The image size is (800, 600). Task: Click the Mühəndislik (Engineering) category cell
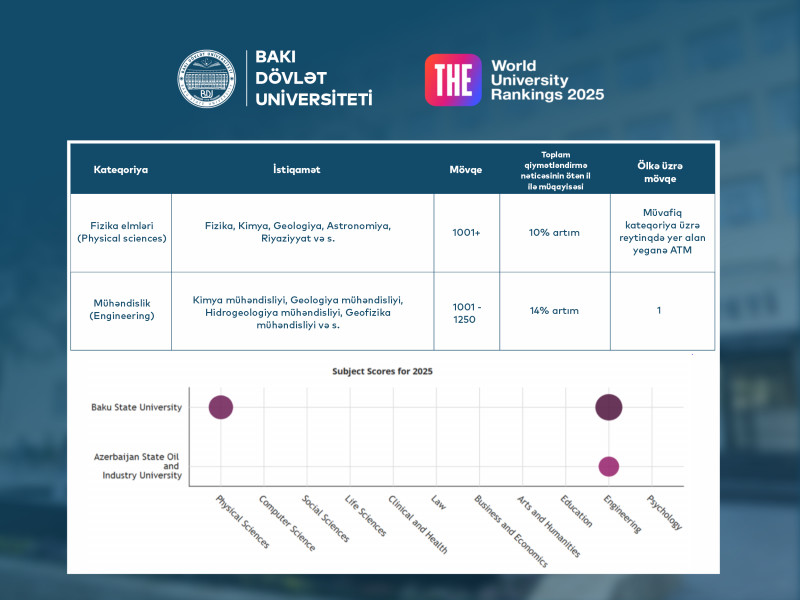[x=121, y=310]
